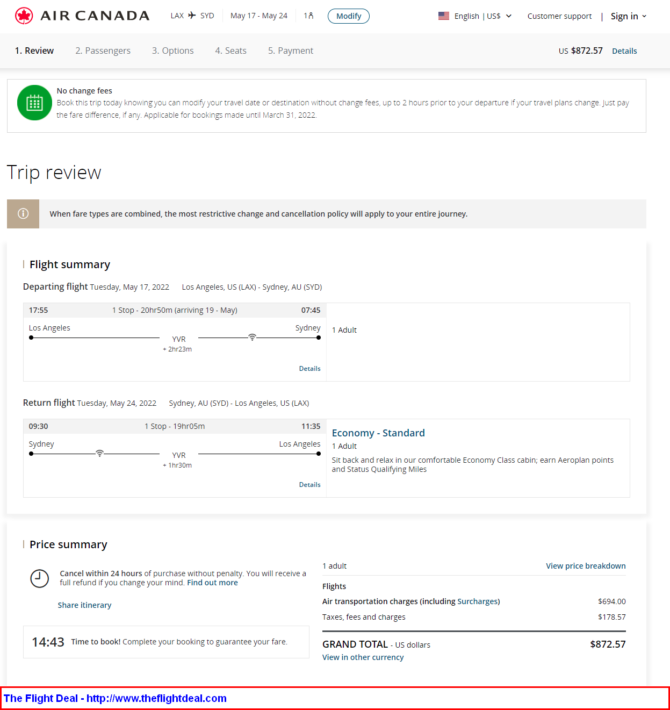The image size is (670, 710).
Task: Click the Air Canada maple leaf logo
Action: click(24, 16)
